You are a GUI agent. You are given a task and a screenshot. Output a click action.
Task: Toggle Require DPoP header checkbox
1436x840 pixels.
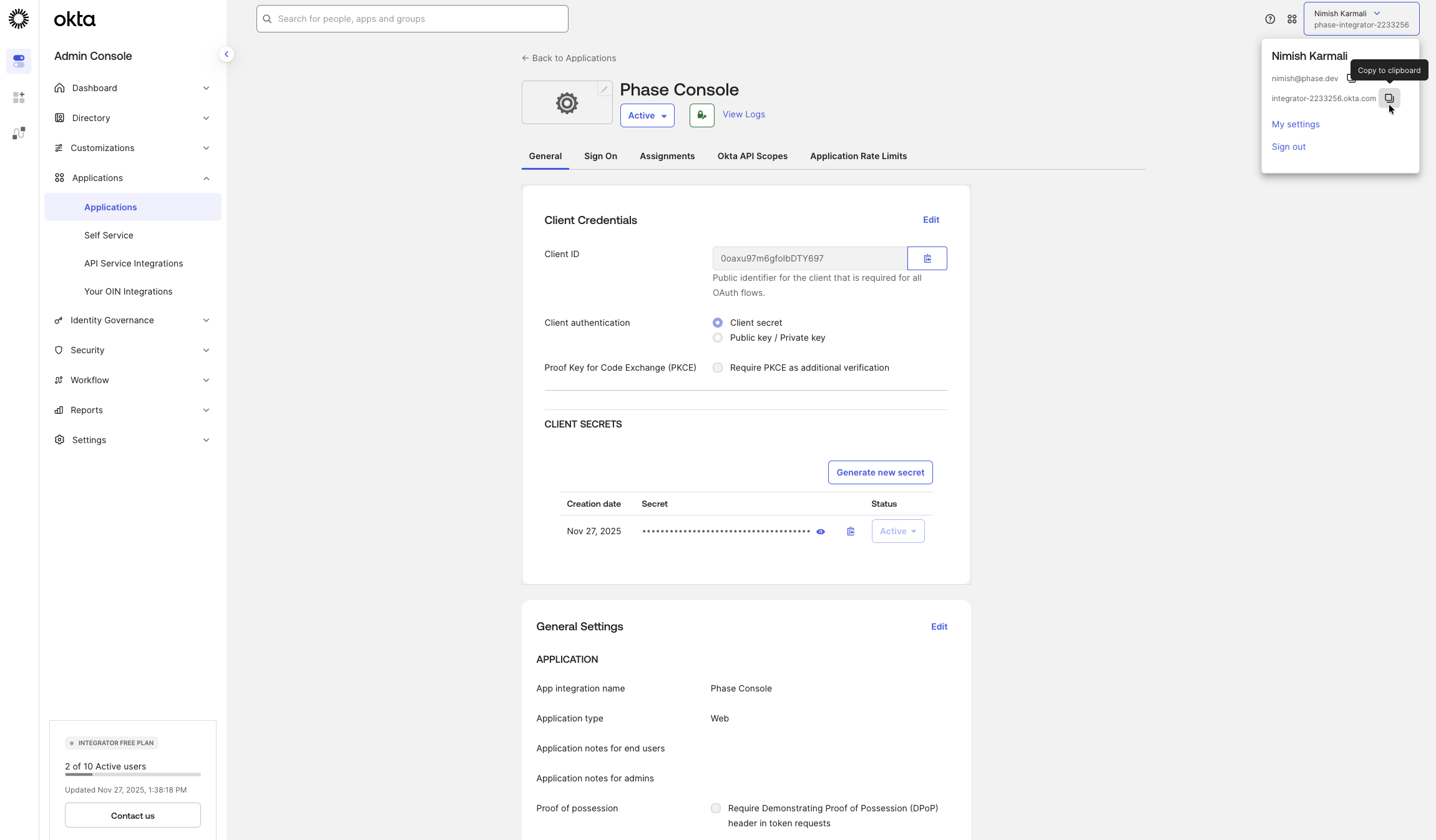click(x=716, y=808)
